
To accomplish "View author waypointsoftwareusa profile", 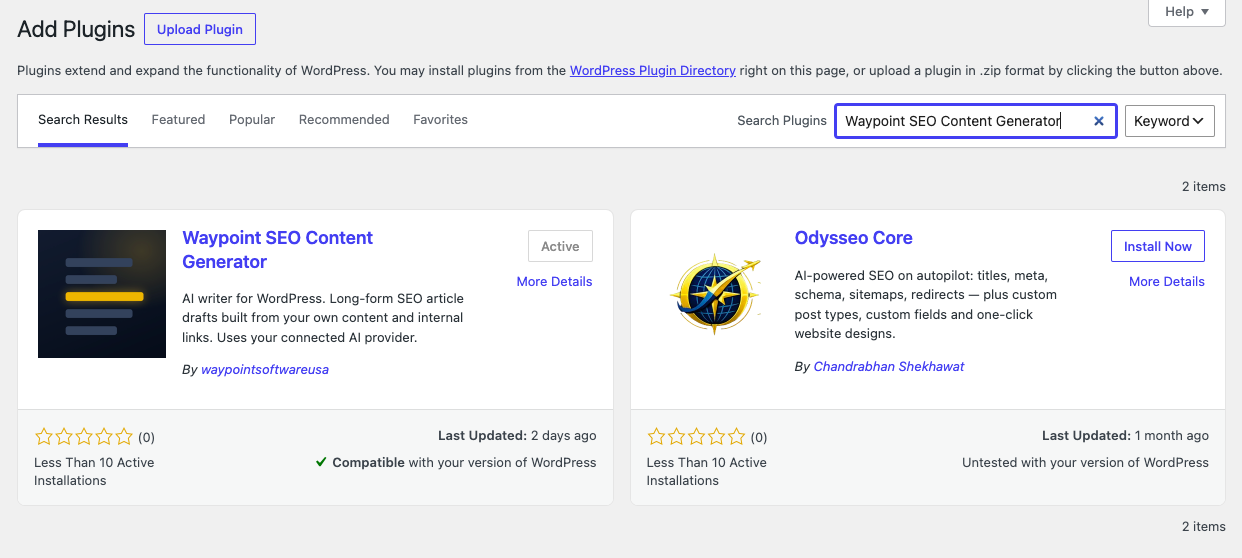I will [x=265, y=369].
